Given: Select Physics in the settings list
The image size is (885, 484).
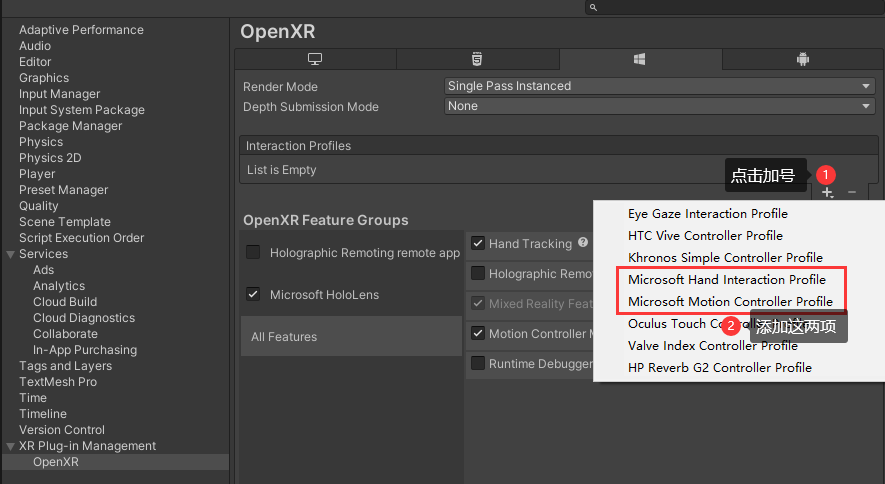Looking at the screenshot, I should [41, 142].
